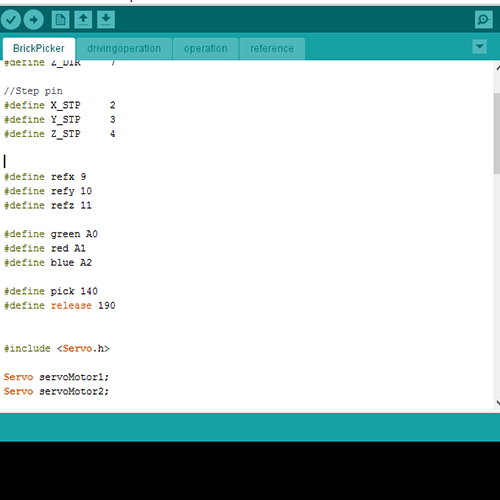Click the "#define refy 10" line
500x500 pixels.
click(48, 191)
